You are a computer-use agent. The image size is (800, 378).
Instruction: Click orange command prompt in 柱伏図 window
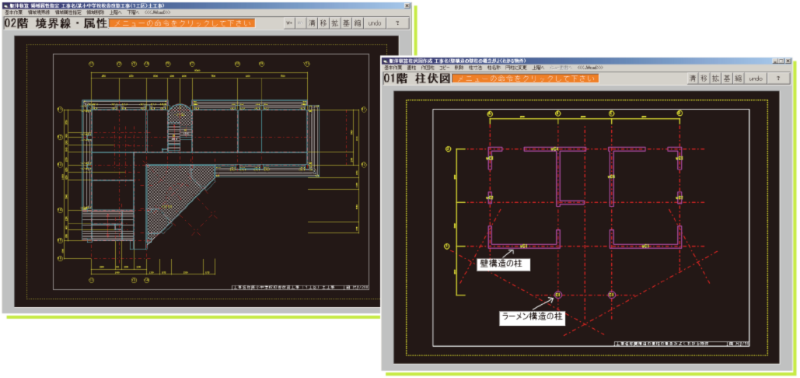(x=526, y=79)
